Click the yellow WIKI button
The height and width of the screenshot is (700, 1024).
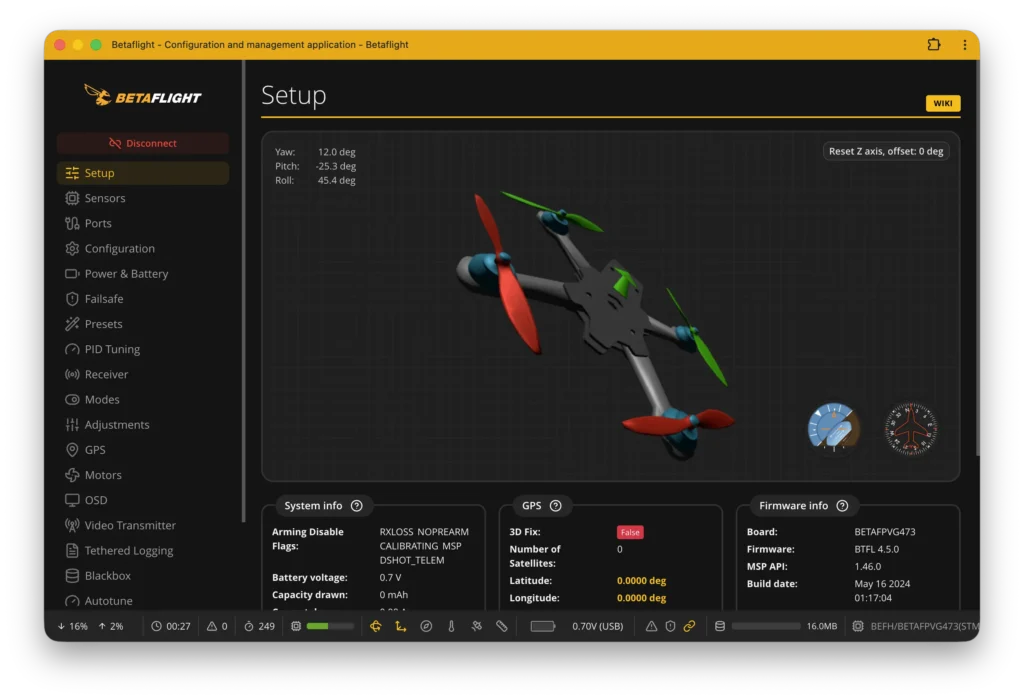(942, 103)
